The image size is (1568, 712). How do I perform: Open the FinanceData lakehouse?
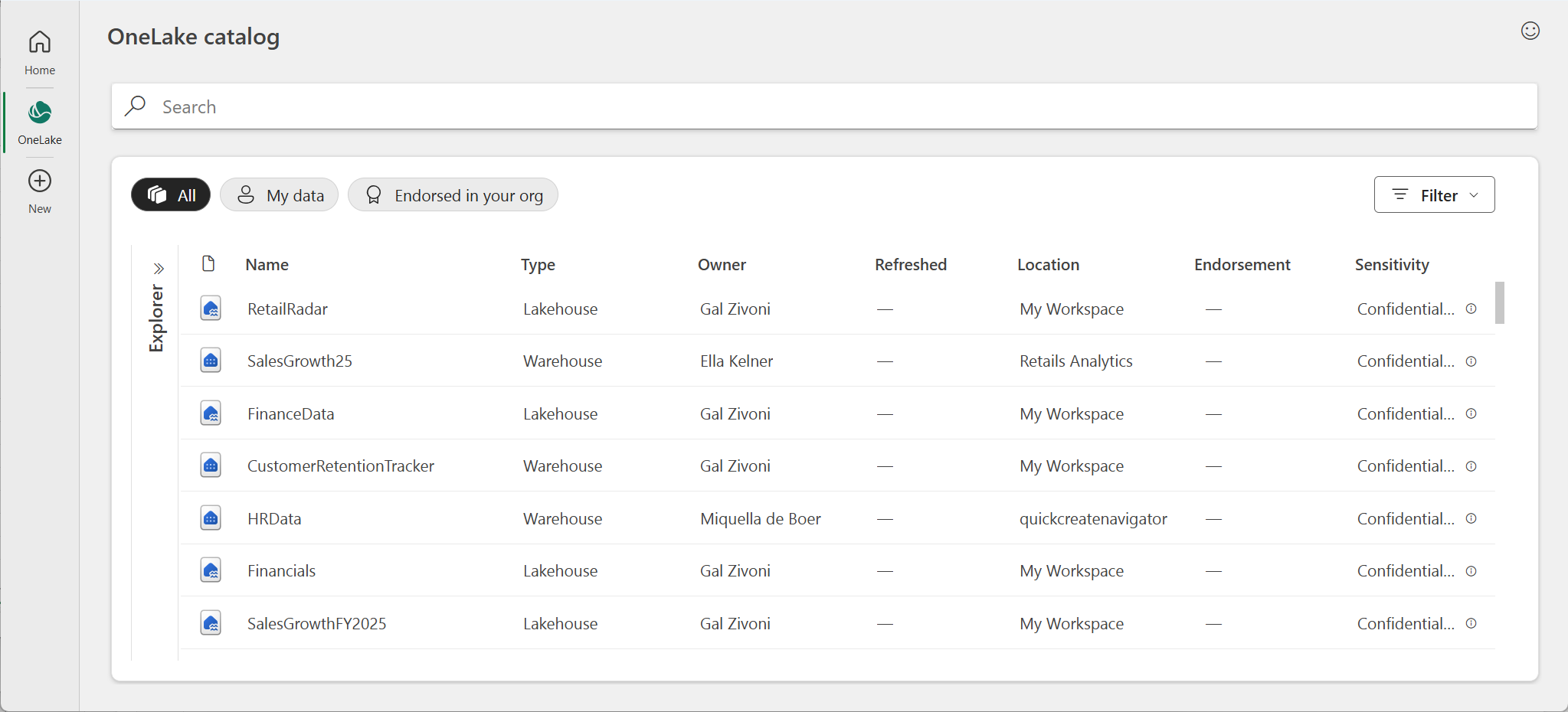tap(290, 414)
